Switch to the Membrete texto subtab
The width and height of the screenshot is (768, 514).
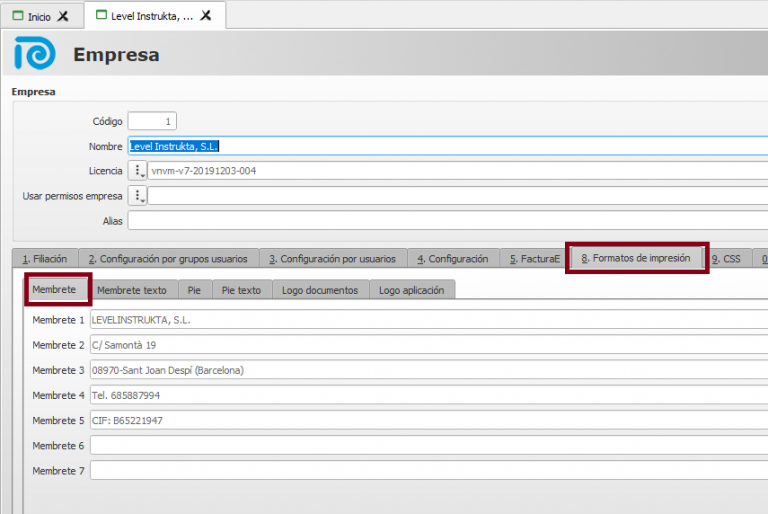[x=131, y=290]
